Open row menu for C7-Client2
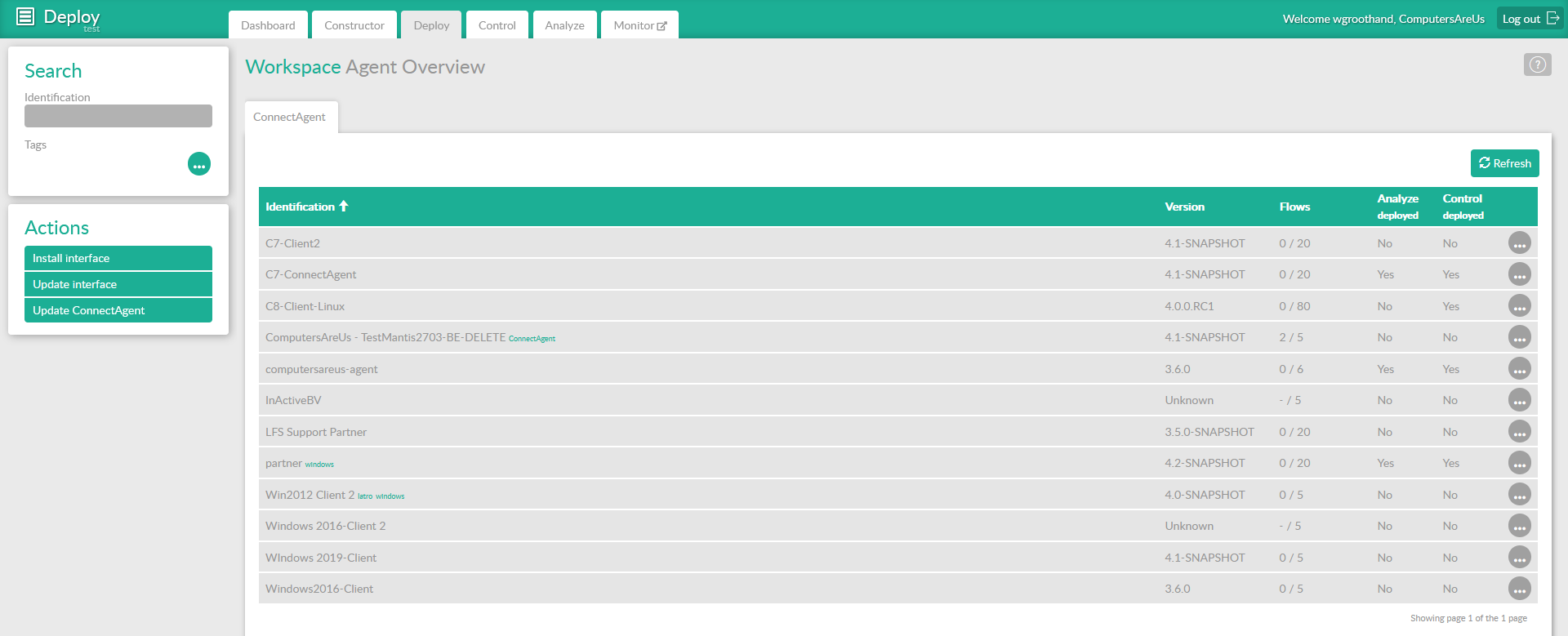The height and width of the screenshot is (636, 1568). coord(1519,243)
